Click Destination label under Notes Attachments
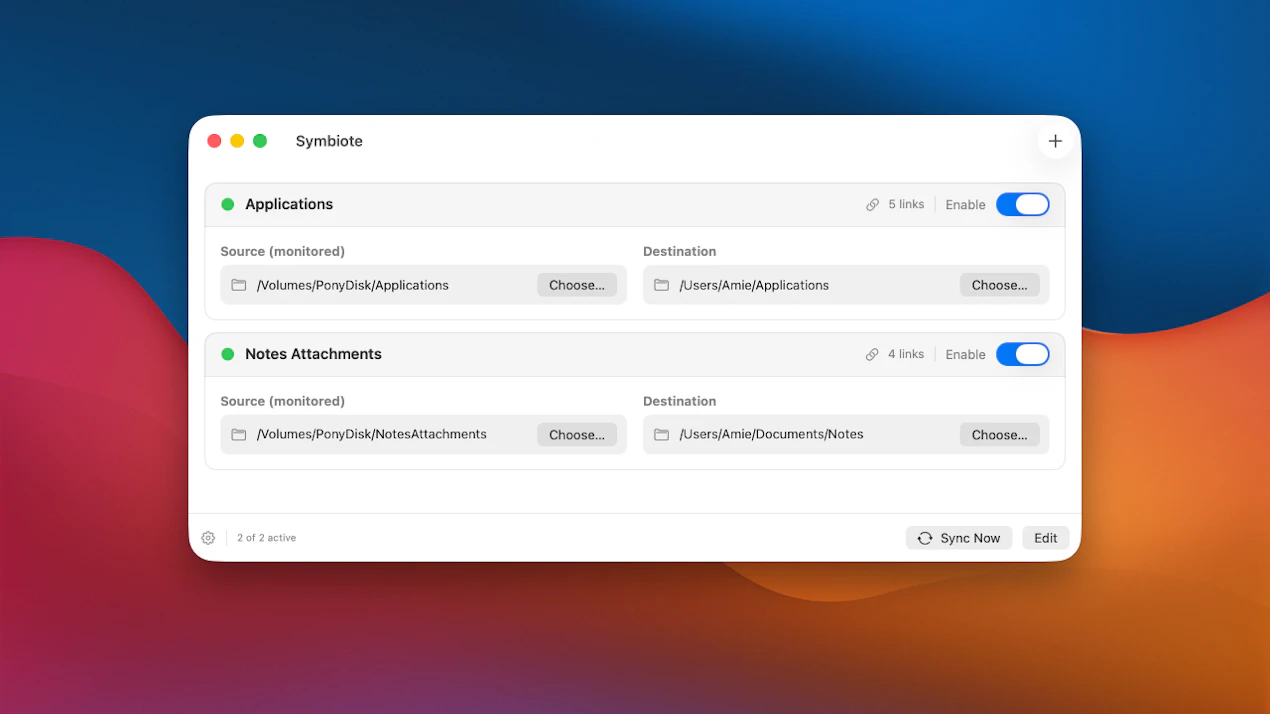Screen dimensions: 1270x714 point(680,401)
